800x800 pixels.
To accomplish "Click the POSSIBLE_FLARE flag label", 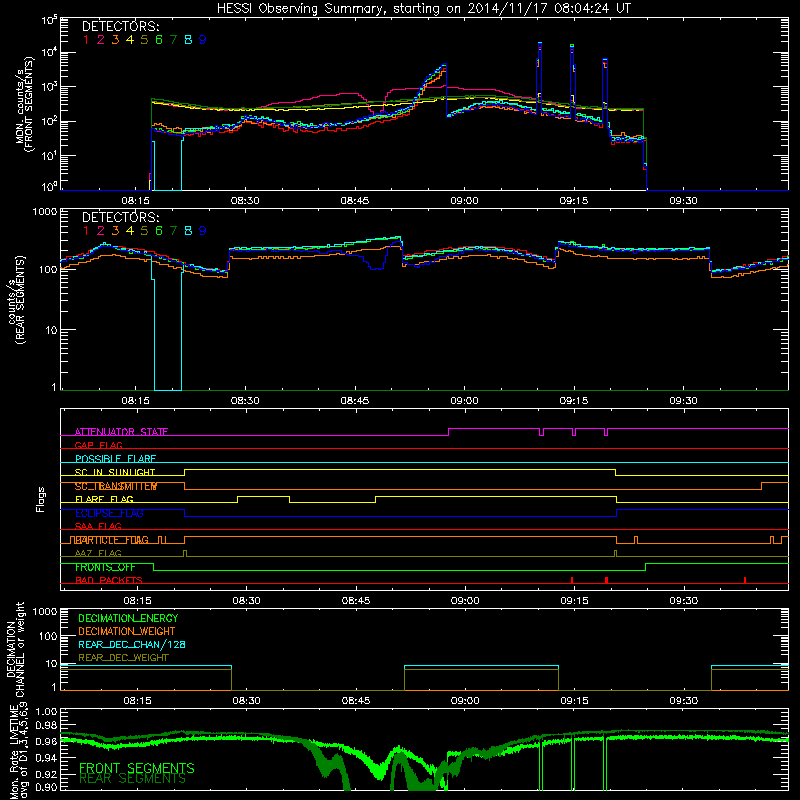I will pos(115,459).
